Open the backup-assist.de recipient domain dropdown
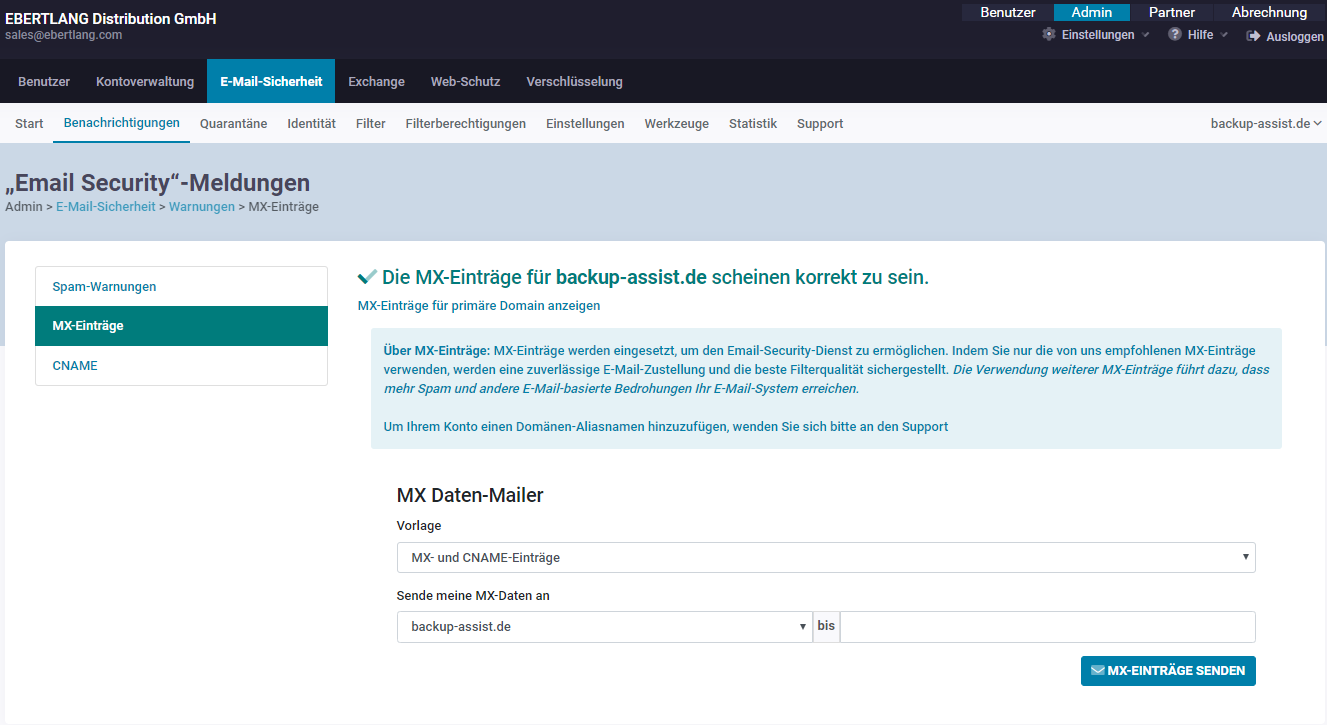The height and width of the screenshot is (725, 1327). [x=604, y=627]
